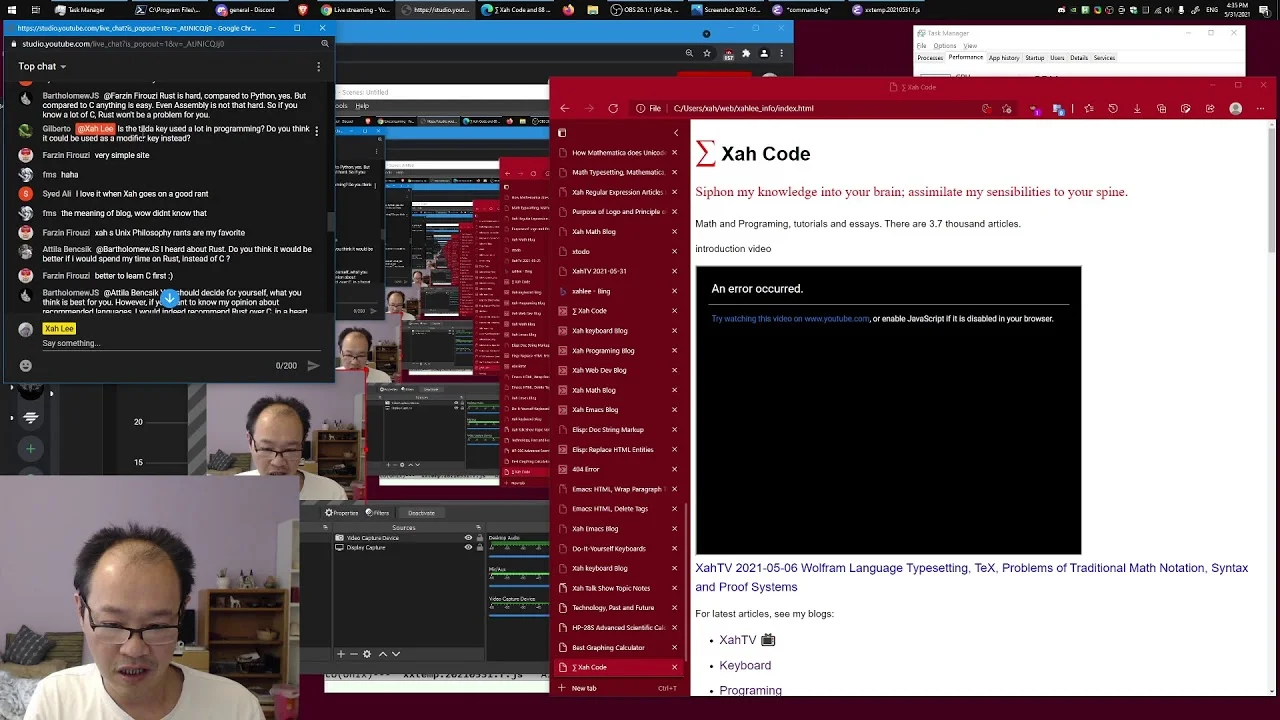Click Try watching this video on youtube.com
Image resolution: width=1280 pixels, height=720 pixels.
(x=790, y=319)
